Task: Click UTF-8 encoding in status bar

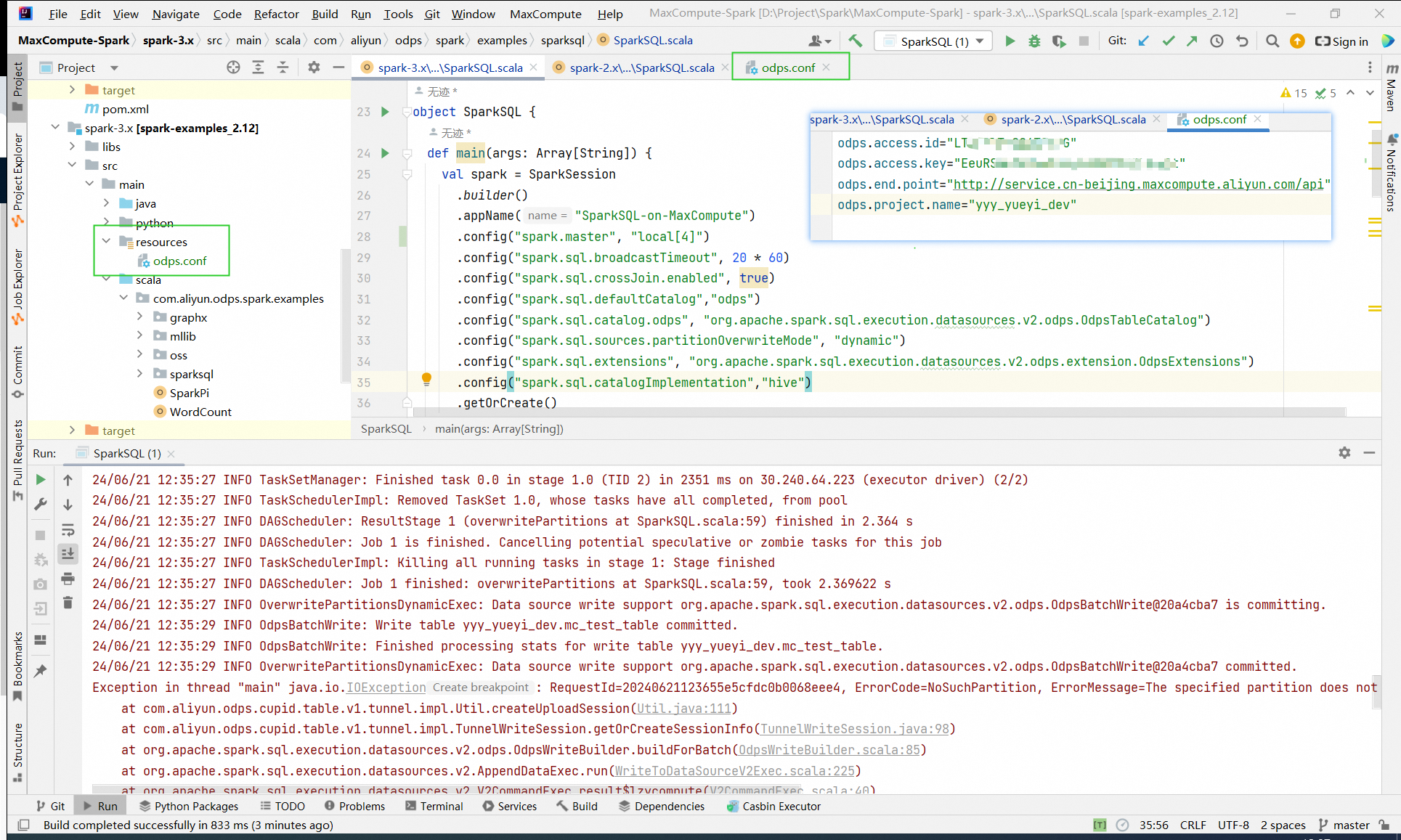Action: coord(1233,825)
